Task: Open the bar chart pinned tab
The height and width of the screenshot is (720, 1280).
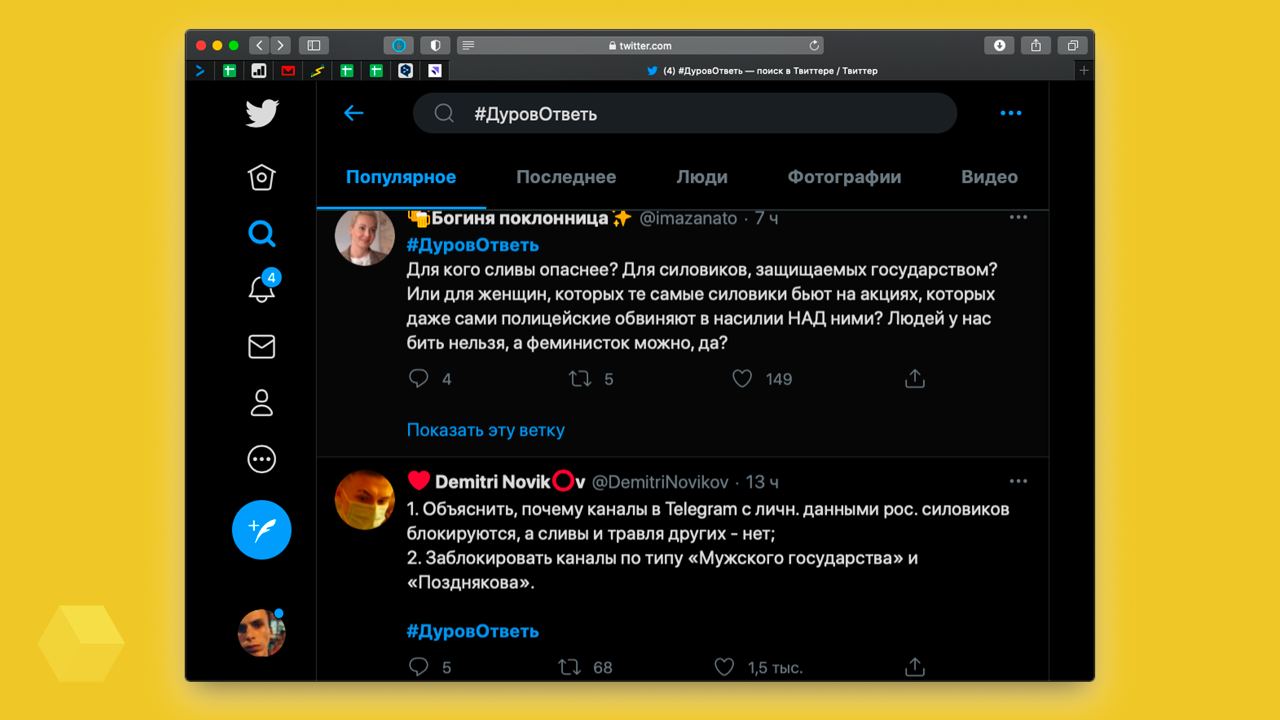Action: 259,71
